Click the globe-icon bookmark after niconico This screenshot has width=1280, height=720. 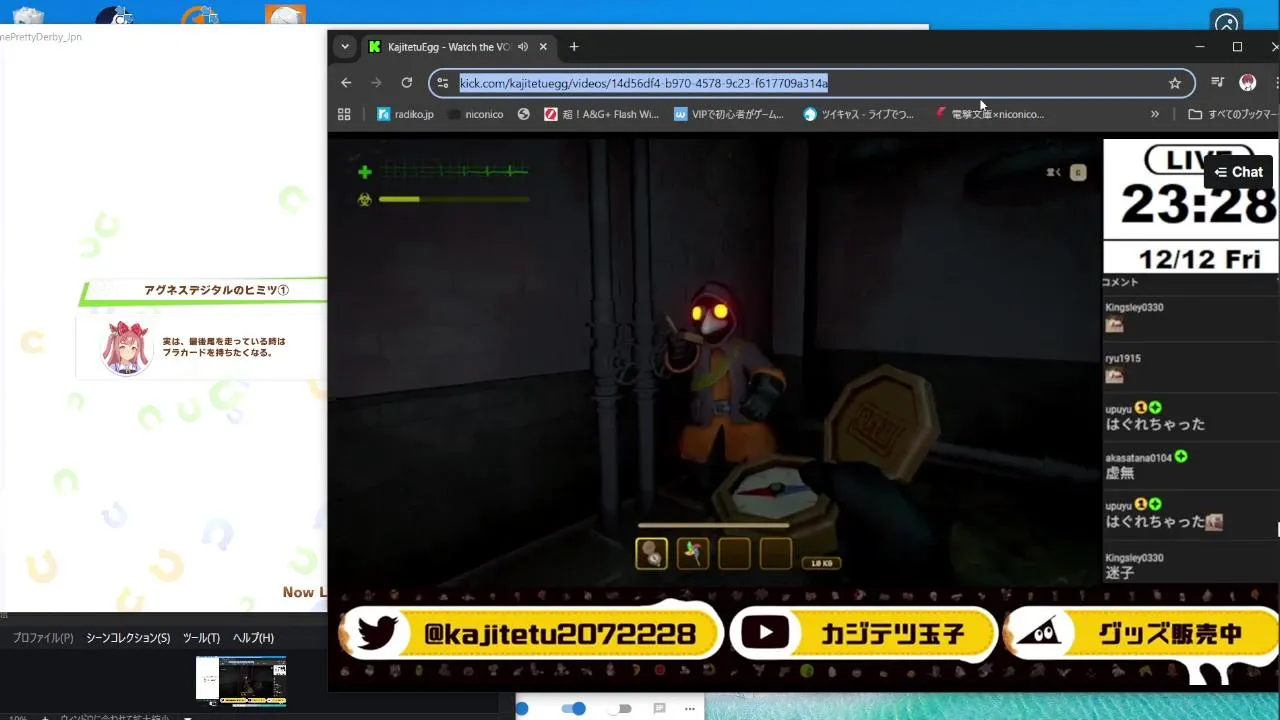pos(523,114)
